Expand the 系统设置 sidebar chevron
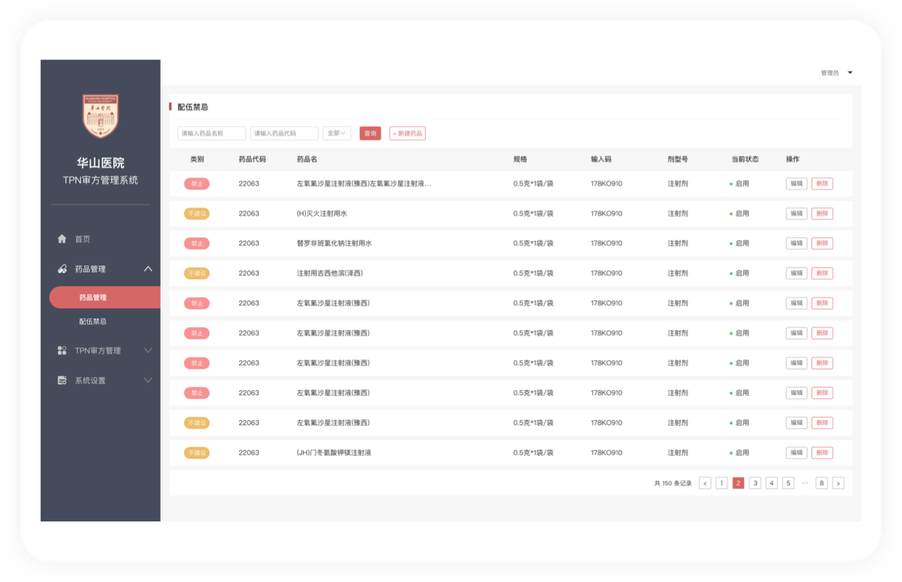Viewport: 902px width, 582px height. point(148,380)
